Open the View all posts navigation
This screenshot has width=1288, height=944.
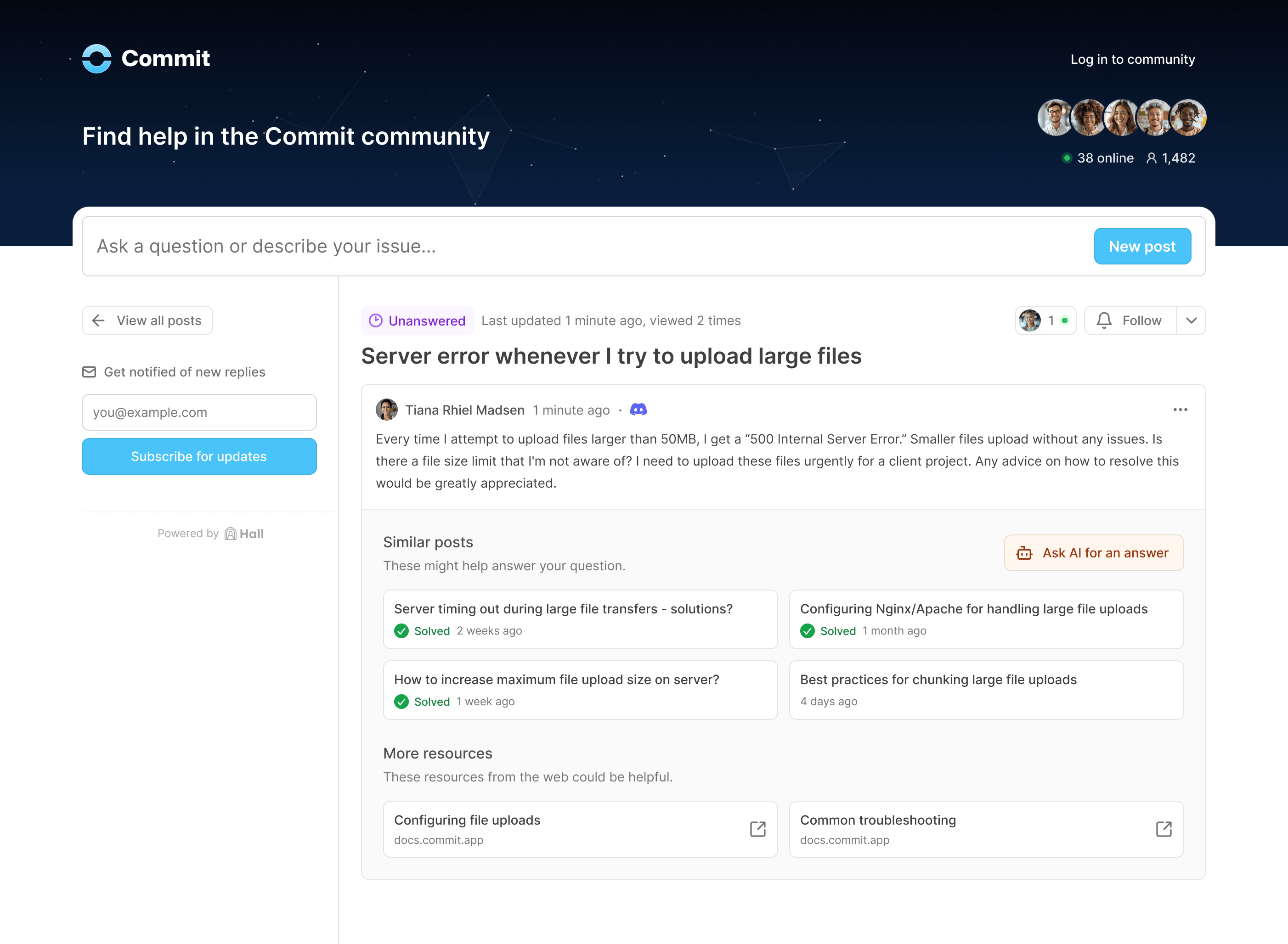coord(147,320)
